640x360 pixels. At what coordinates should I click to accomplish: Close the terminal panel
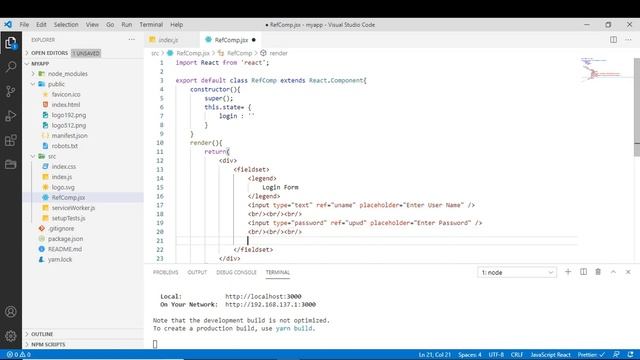point(628,272)
